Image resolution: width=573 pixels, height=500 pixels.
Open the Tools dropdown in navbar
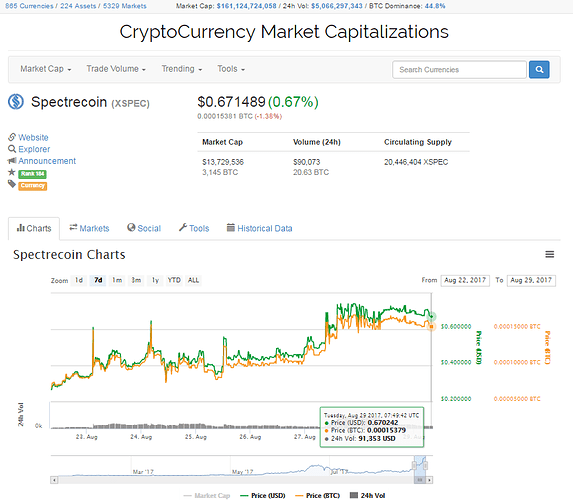tap(231, 69)
